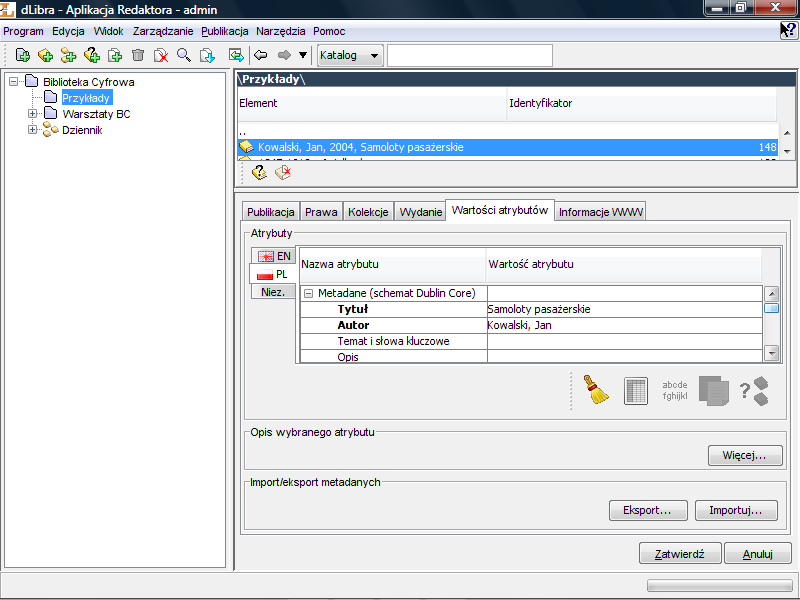
Task: Click the Anuluj button
Action: [x=758, y=554]
